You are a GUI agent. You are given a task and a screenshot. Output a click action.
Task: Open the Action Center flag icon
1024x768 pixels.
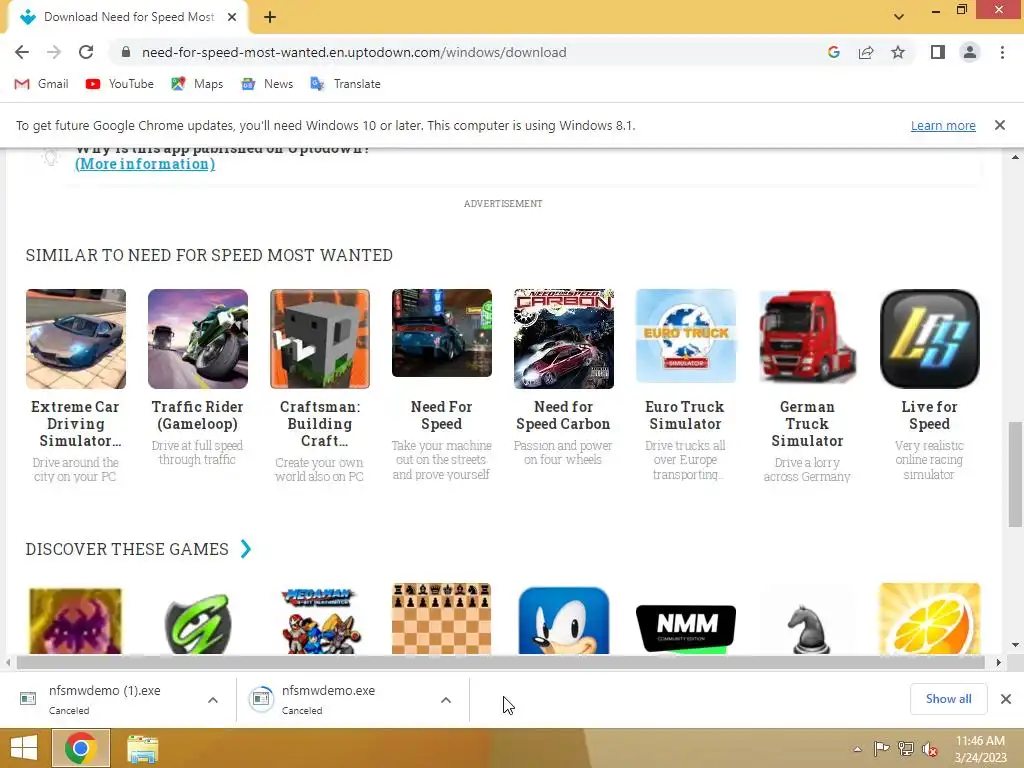pyautogui.click(x=881, y=749)
